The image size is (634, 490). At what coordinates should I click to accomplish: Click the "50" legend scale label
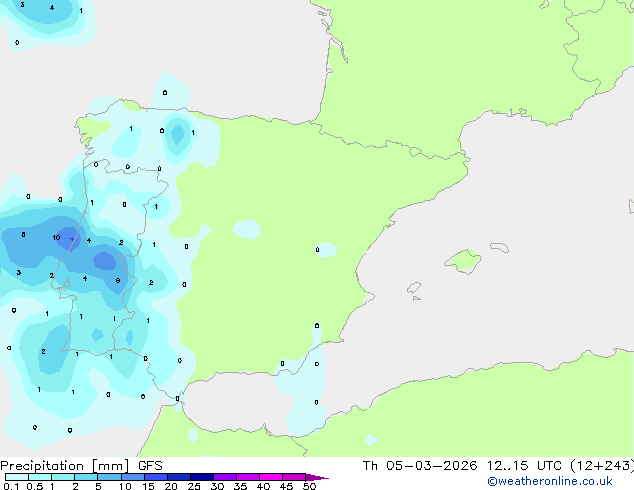(x=309, y=486)
